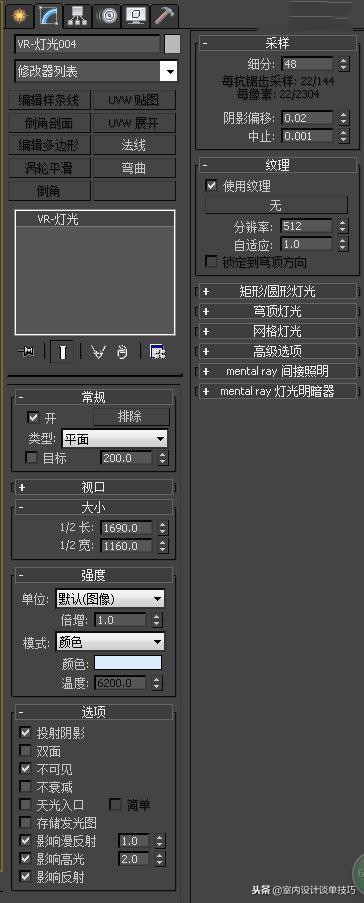Screen dimensions: 364x903
Task: Click the 编辑样条线 modifier button
Action: (x=49, y=100)
